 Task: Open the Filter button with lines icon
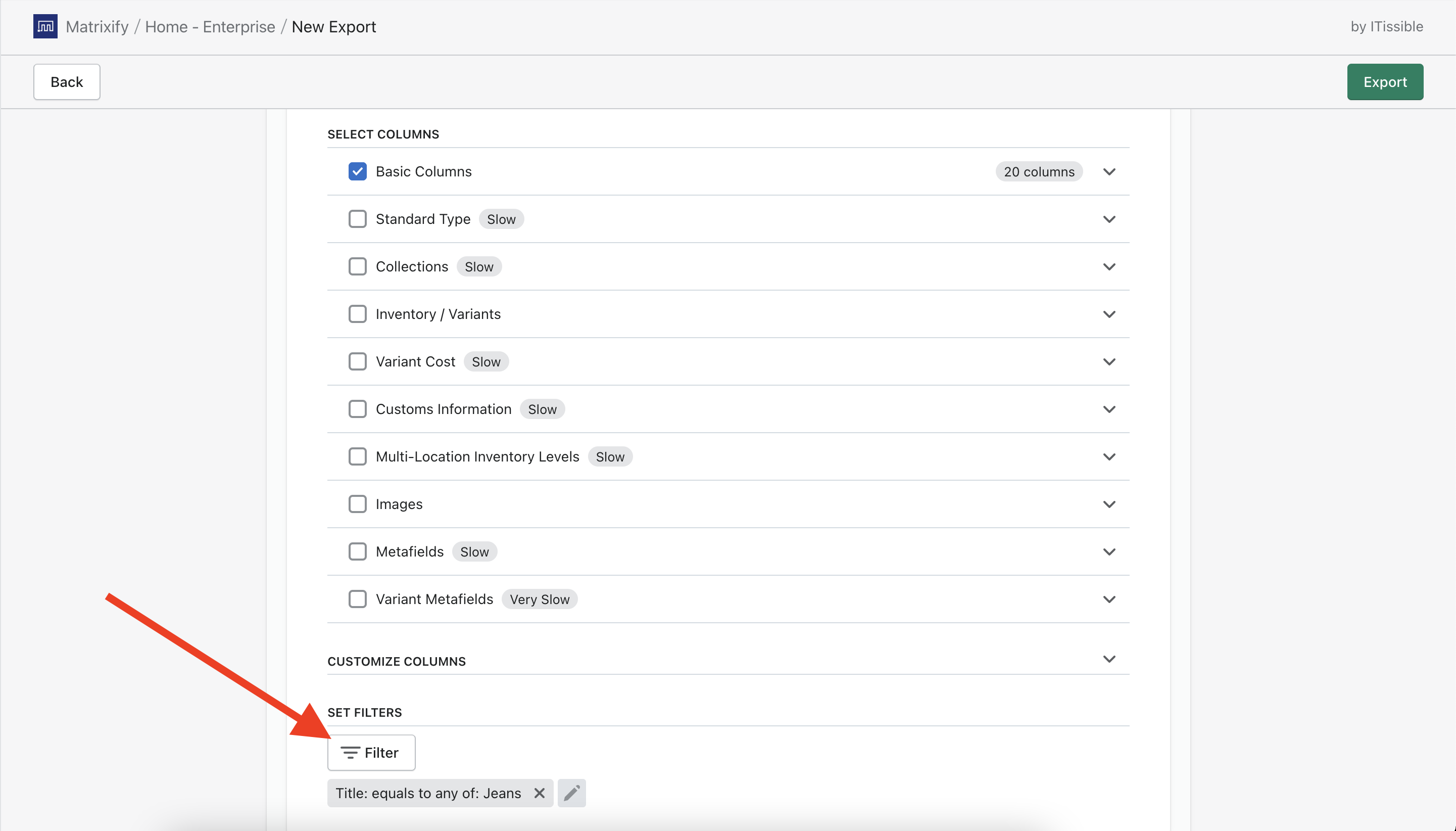pyautogui.click(x=371, y=752)
